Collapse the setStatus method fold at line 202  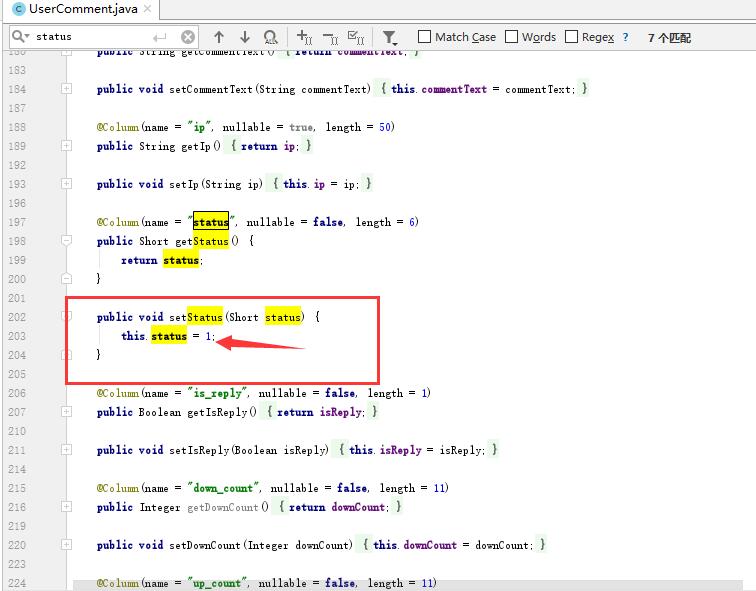66,317
